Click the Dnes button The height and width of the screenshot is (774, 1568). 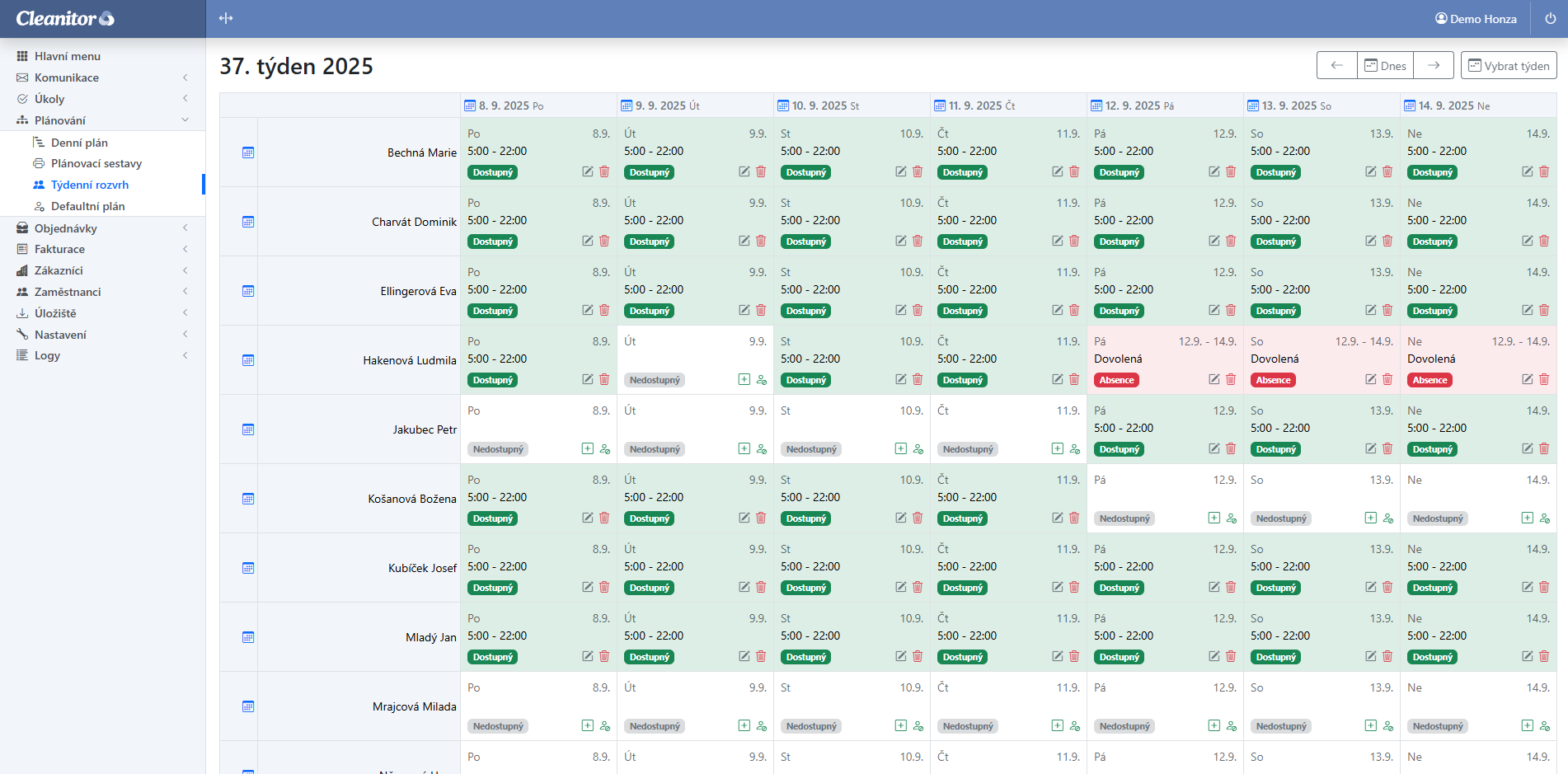pos(1385,66)
